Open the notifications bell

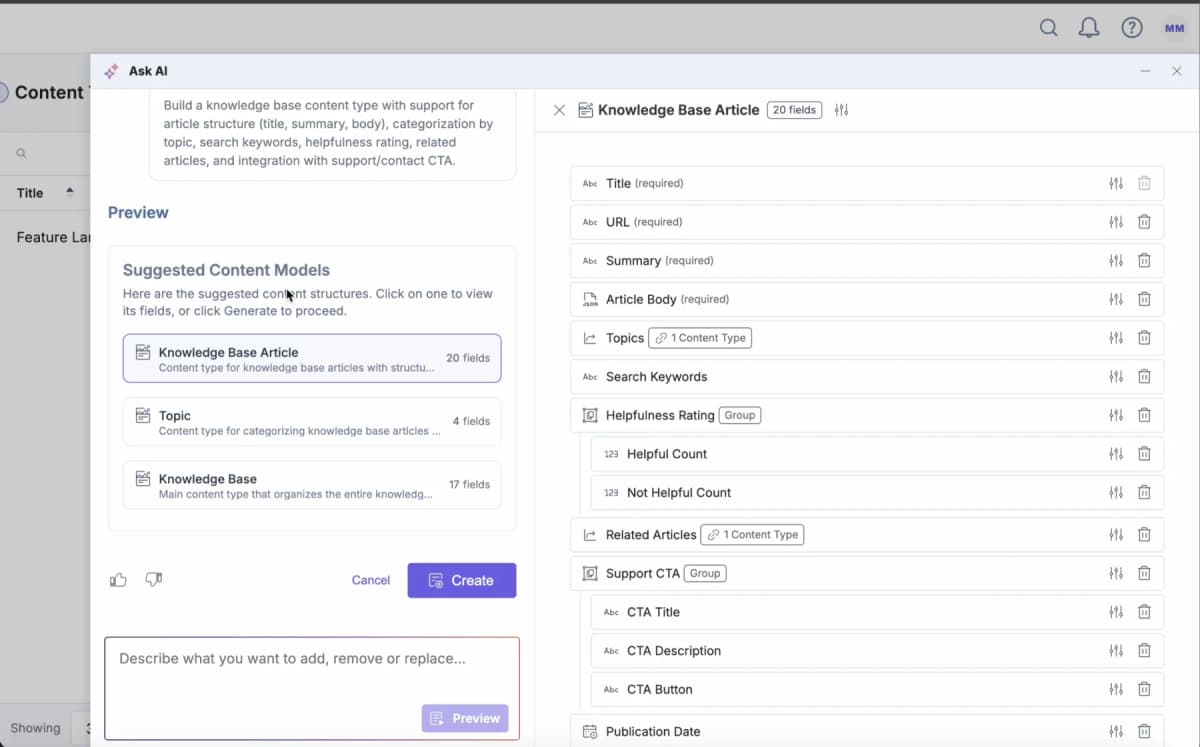coord(1089,28)
